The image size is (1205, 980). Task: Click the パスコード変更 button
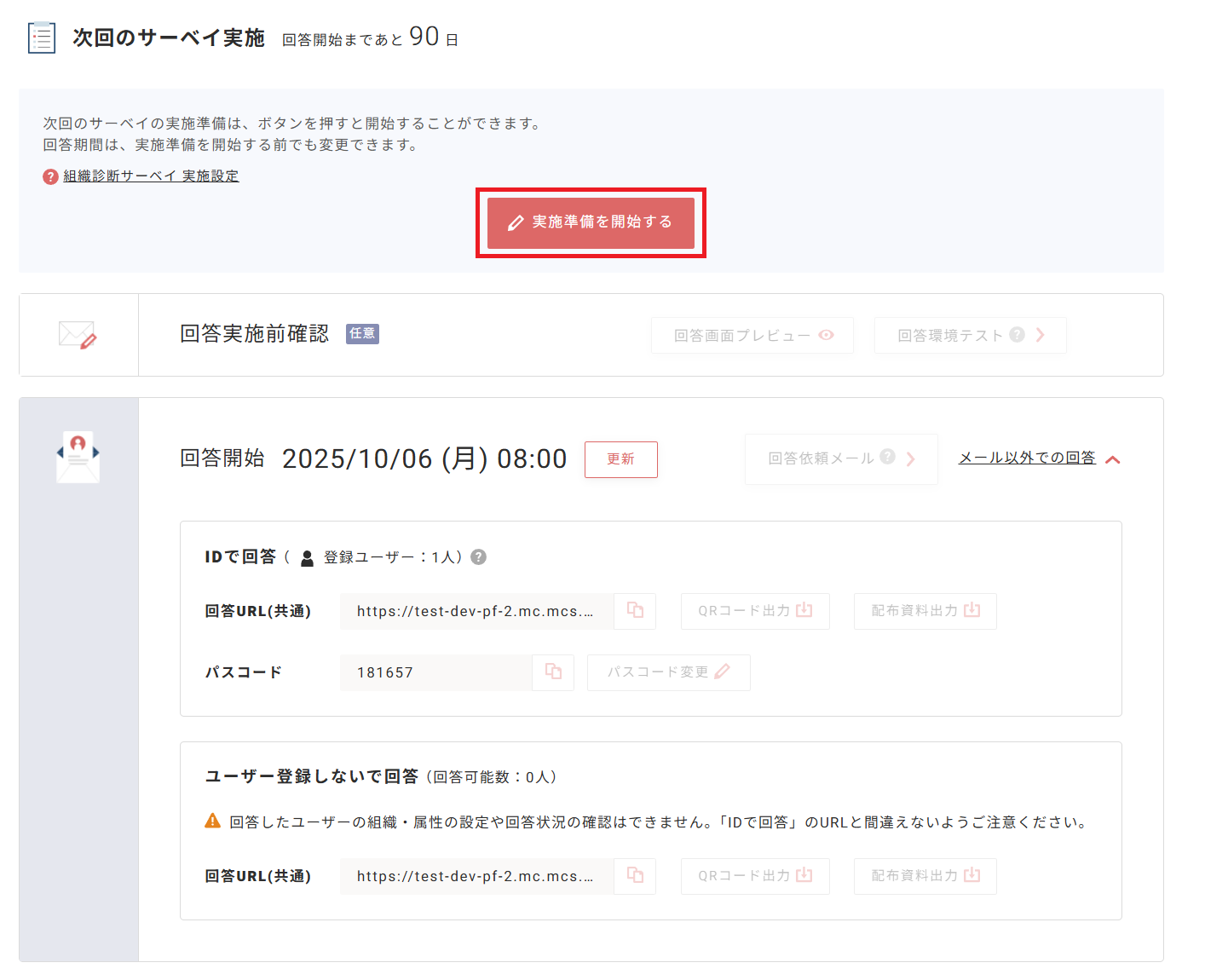tap(668, 672)
